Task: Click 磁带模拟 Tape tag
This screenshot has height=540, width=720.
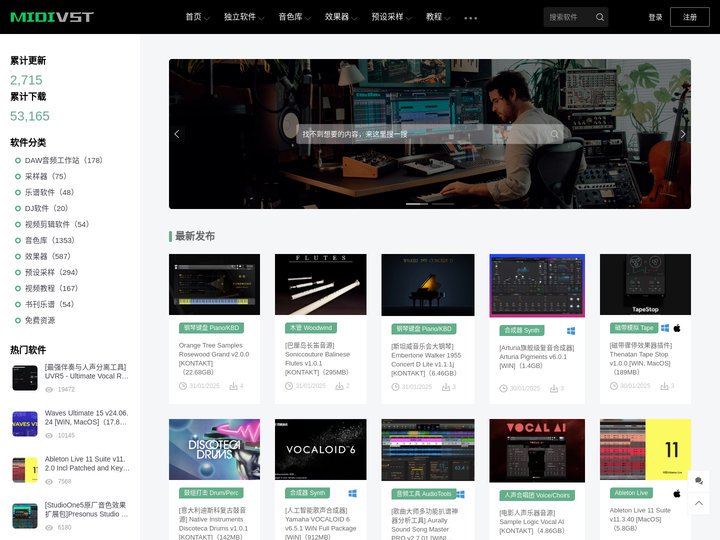Action: pos(634,328)
